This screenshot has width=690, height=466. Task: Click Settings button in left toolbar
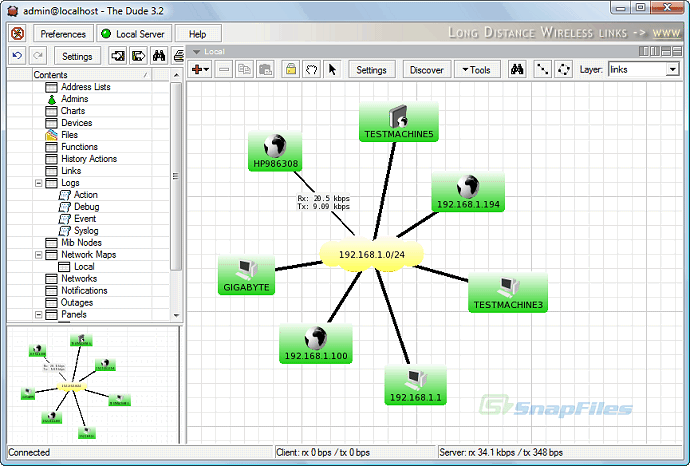tap(77, 56)
